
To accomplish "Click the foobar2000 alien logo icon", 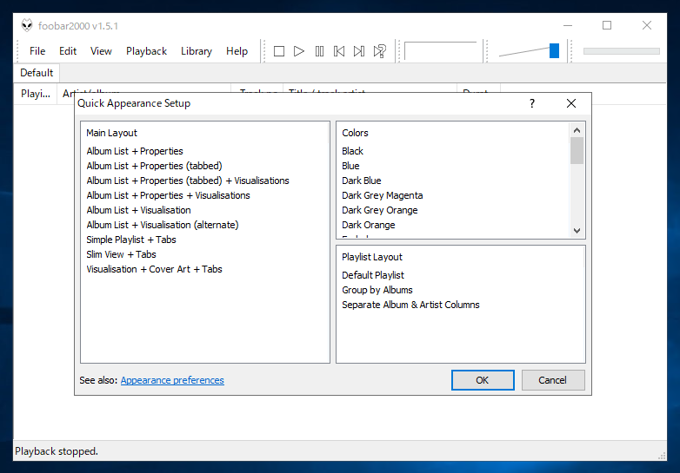I will [x=27, y=26].
